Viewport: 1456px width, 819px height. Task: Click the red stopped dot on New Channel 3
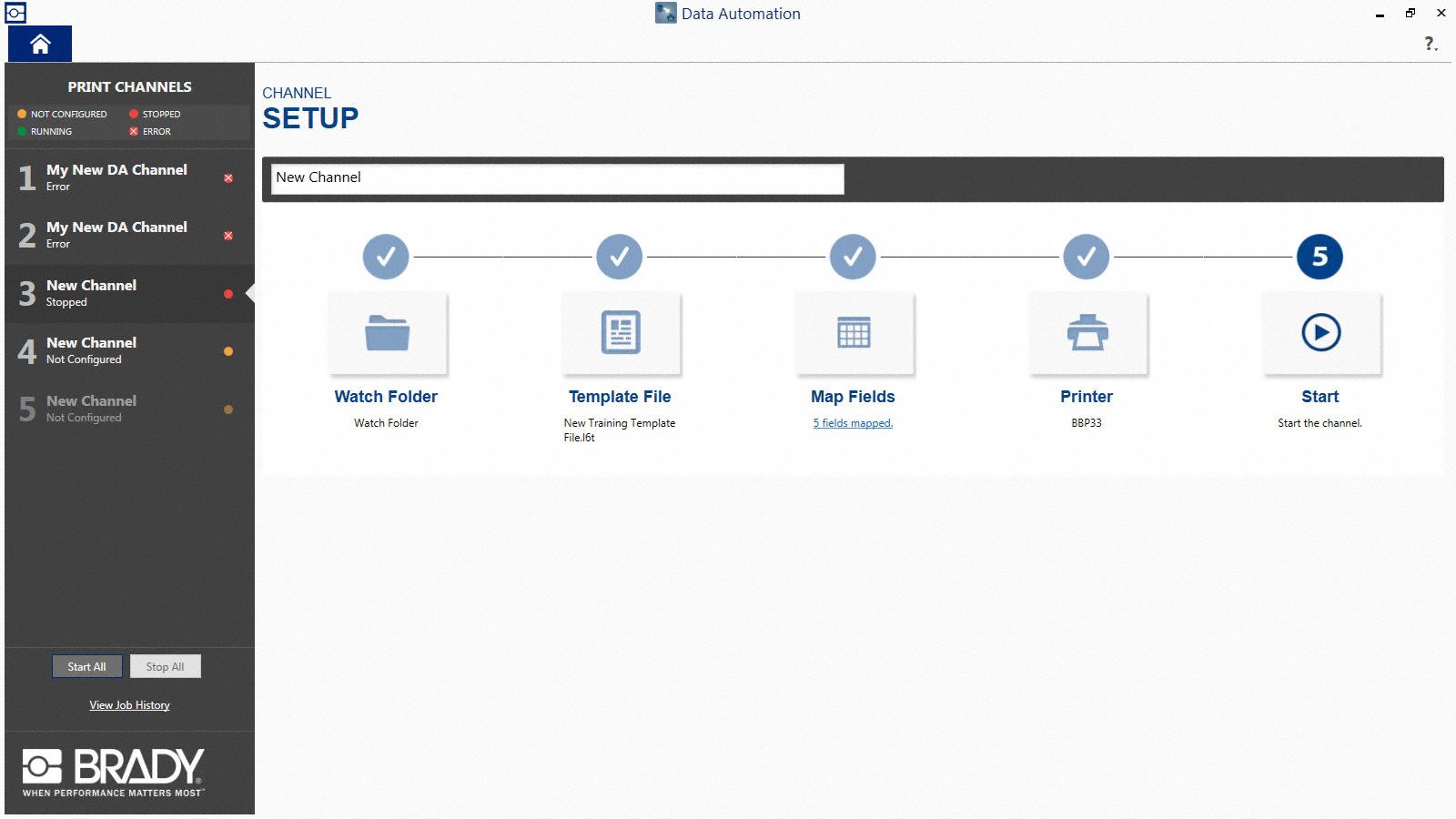[228, 292]
